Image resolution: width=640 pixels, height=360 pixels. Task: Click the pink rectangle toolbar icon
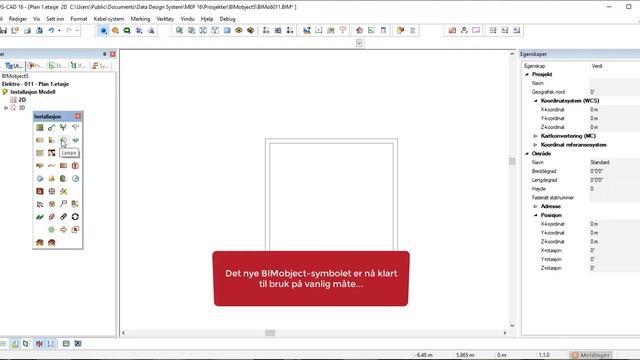point(476,30)
